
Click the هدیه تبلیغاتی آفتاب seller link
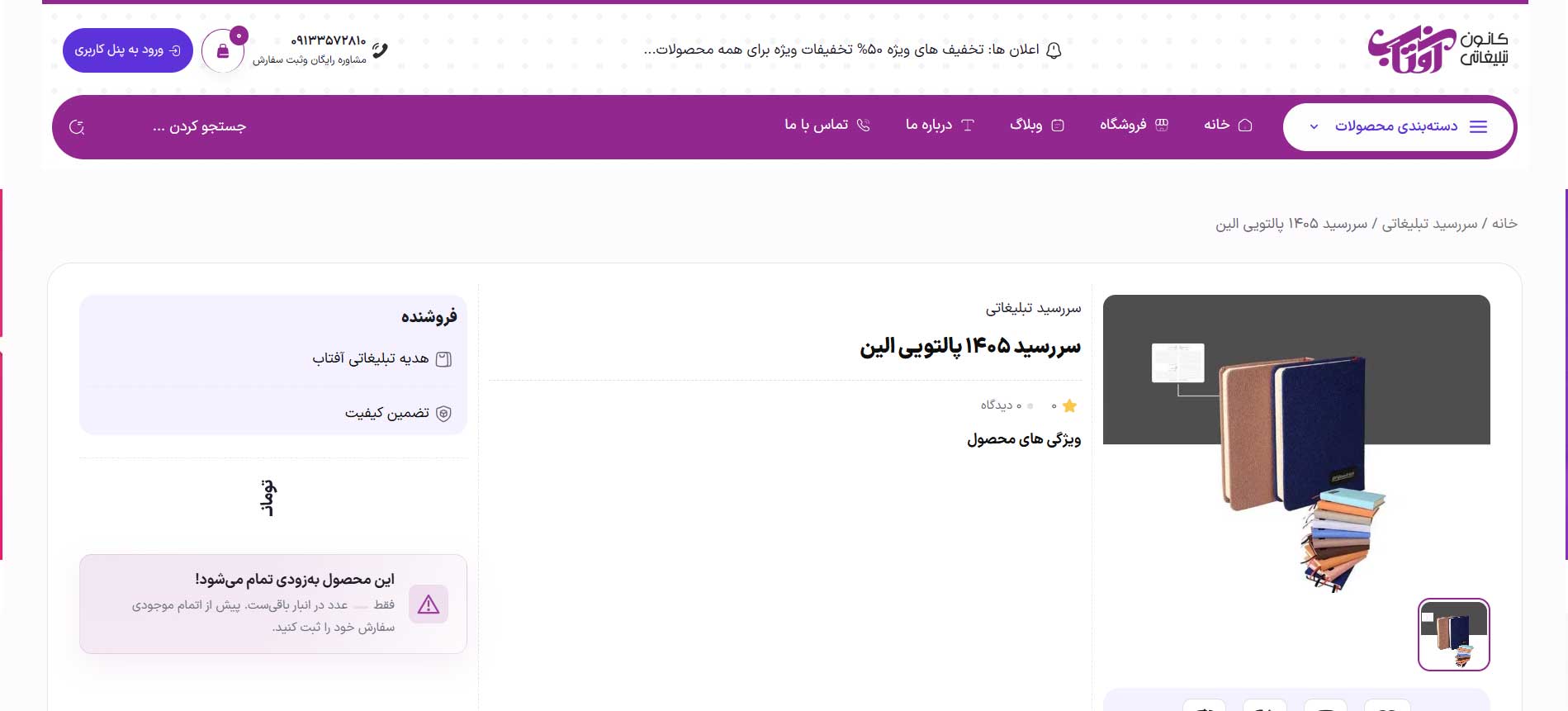coord(370,358)
